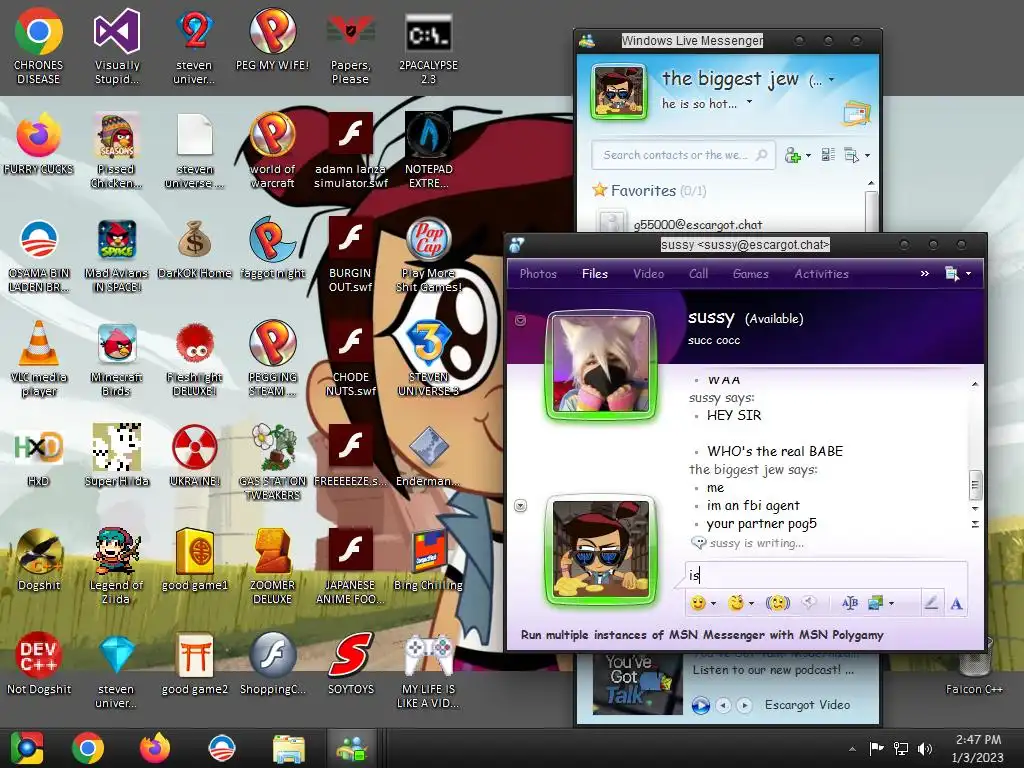Expand the emoticon dropdown arrow
The height and width of the screenshot is (768, 1024).
(x=713, y=603)
